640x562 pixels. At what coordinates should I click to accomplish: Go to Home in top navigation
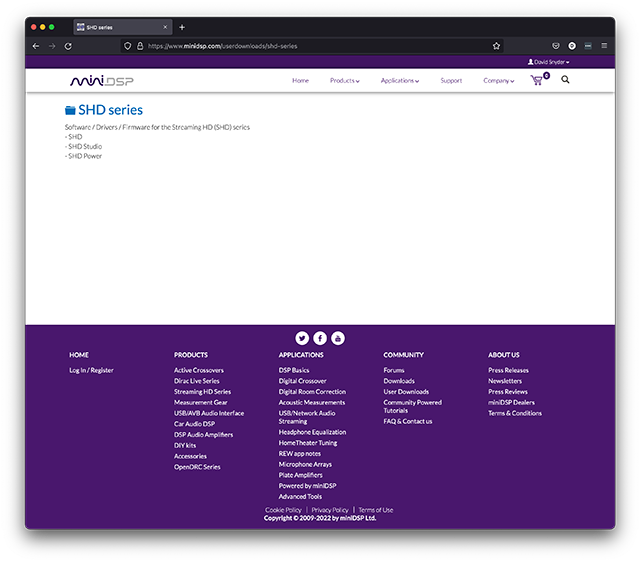click(300, 81)
